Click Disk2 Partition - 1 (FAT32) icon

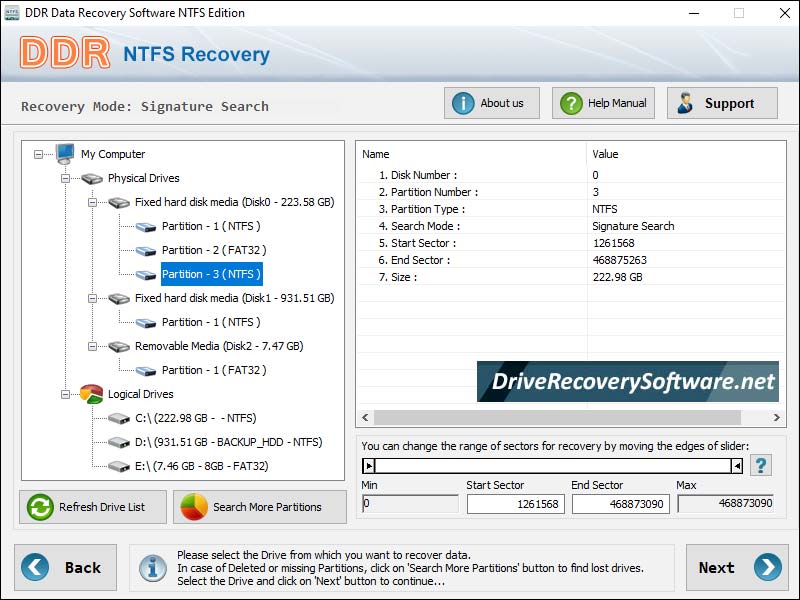(146, 370)
